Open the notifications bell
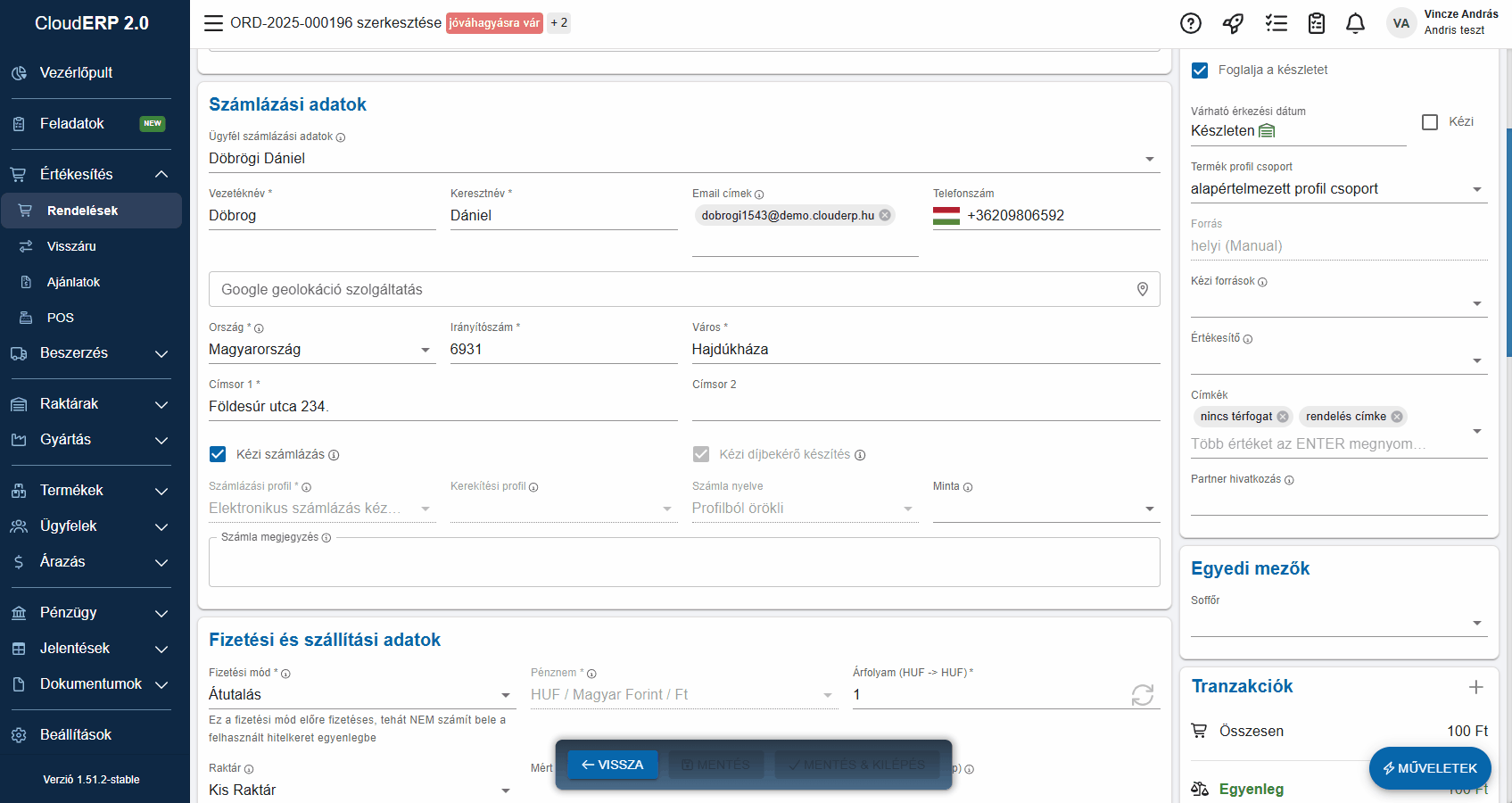The height and width of the screenshot is (803, 1512). (x=1354, y=23)
